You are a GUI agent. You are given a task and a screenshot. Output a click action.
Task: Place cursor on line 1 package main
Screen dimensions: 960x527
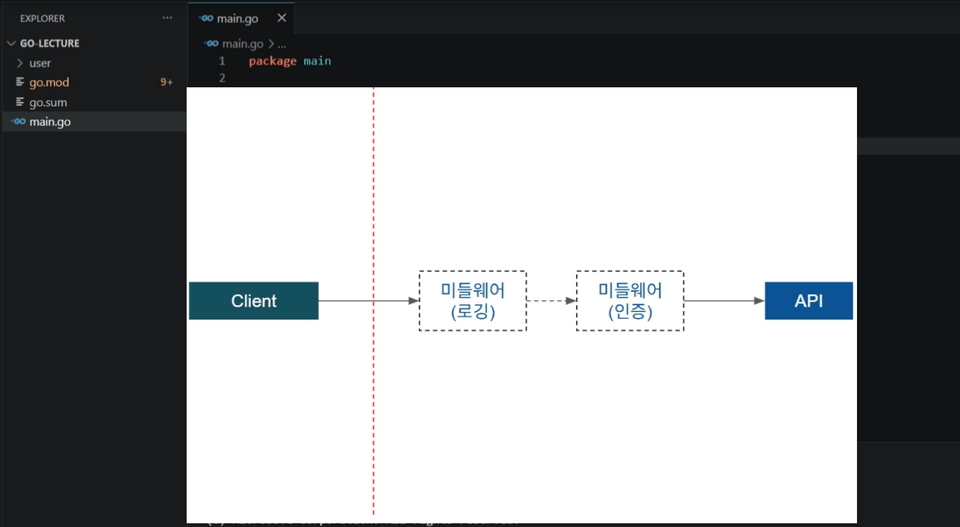pos(290,61)
